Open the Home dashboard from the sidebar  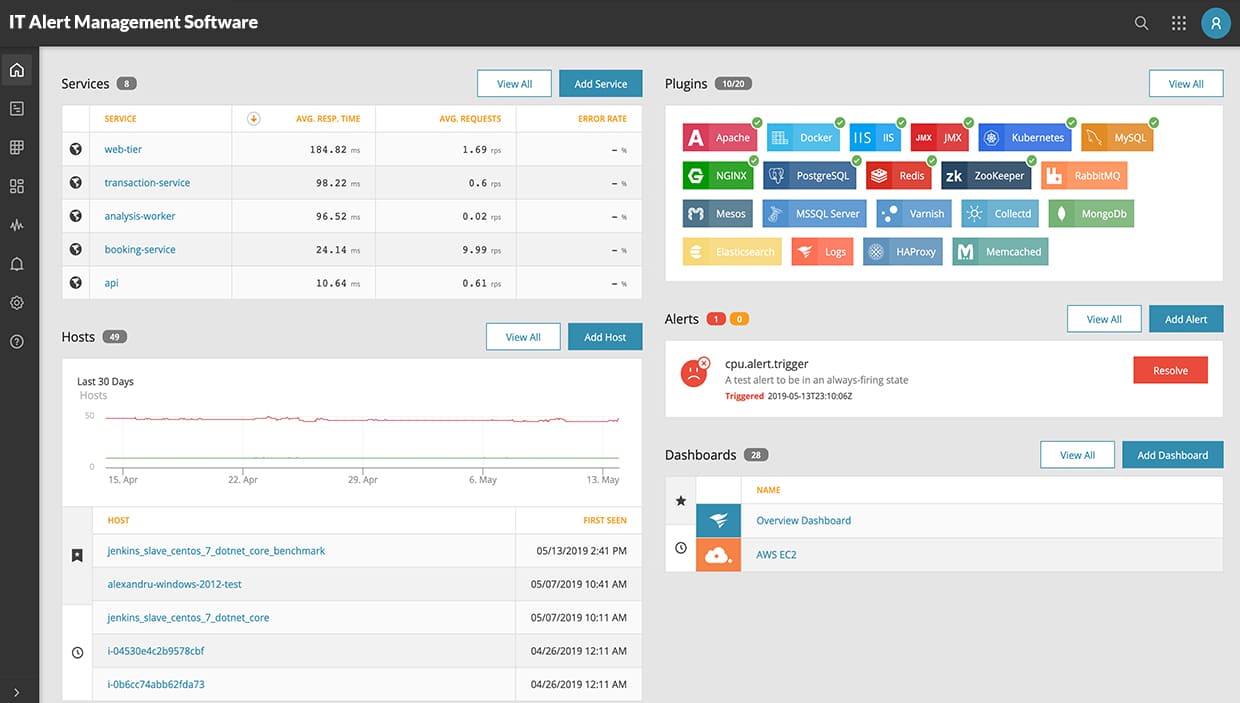tap(17, 69)
